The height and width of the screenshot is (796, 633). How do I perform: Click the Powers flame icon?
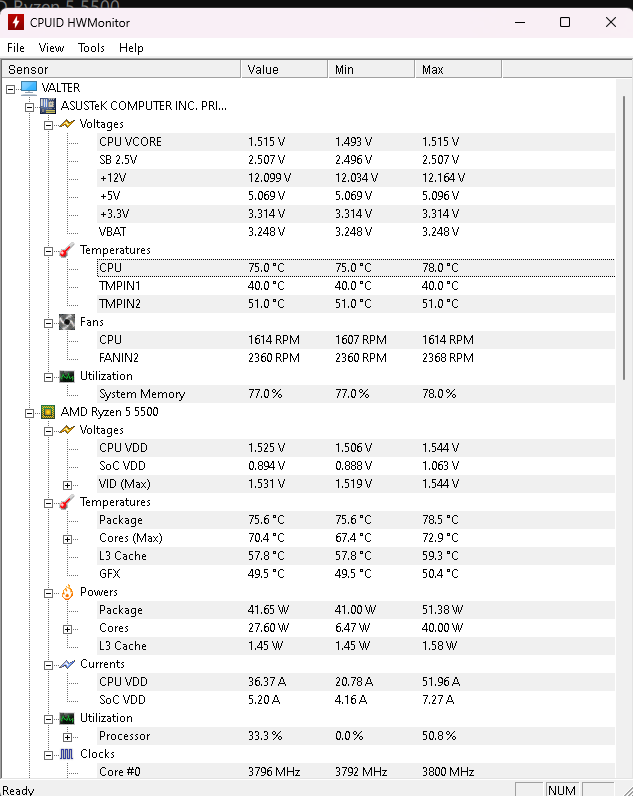67,592
